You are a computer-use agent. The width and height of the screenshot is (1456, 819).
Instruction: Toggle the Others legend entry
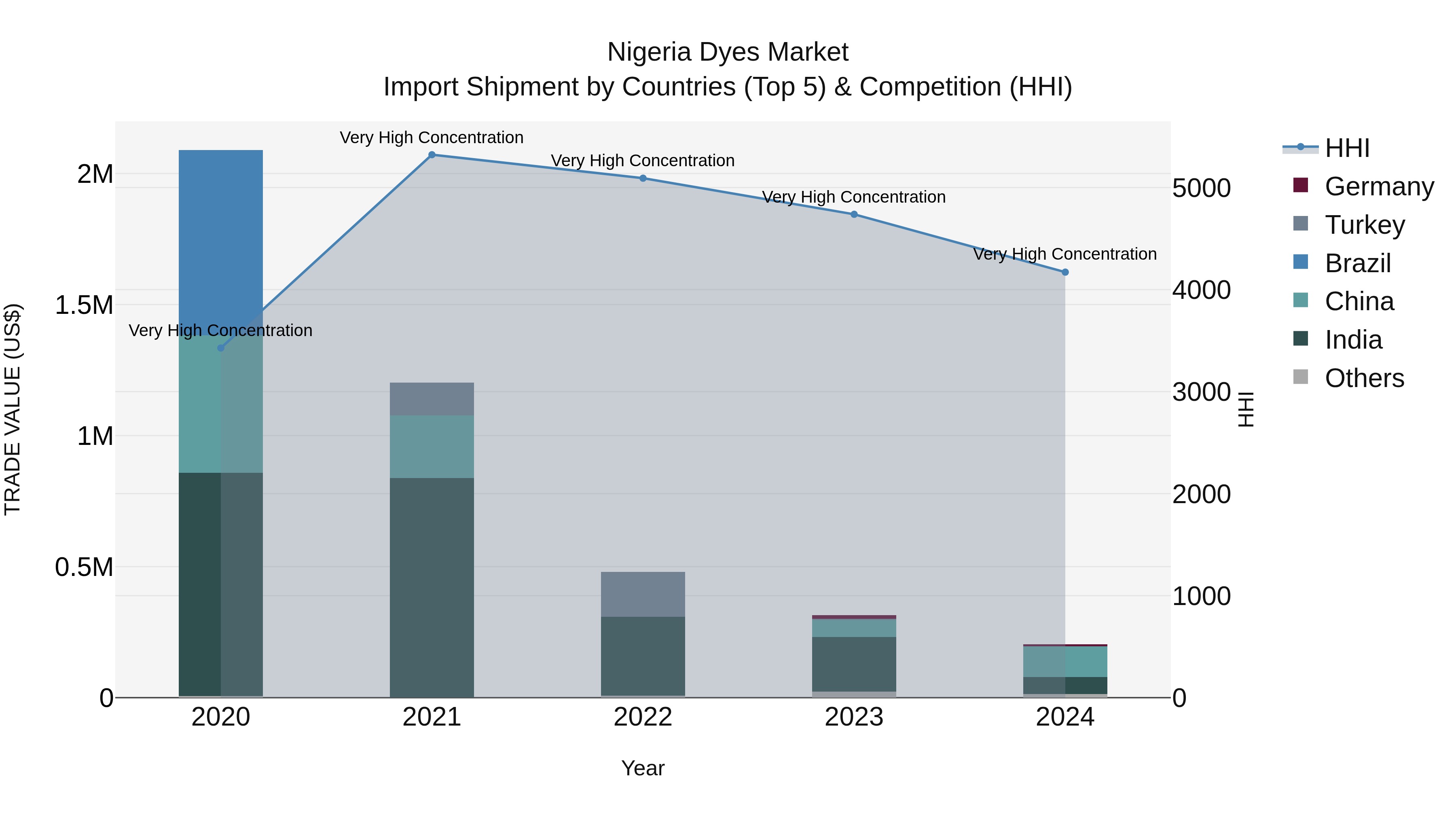(1348, 378)
